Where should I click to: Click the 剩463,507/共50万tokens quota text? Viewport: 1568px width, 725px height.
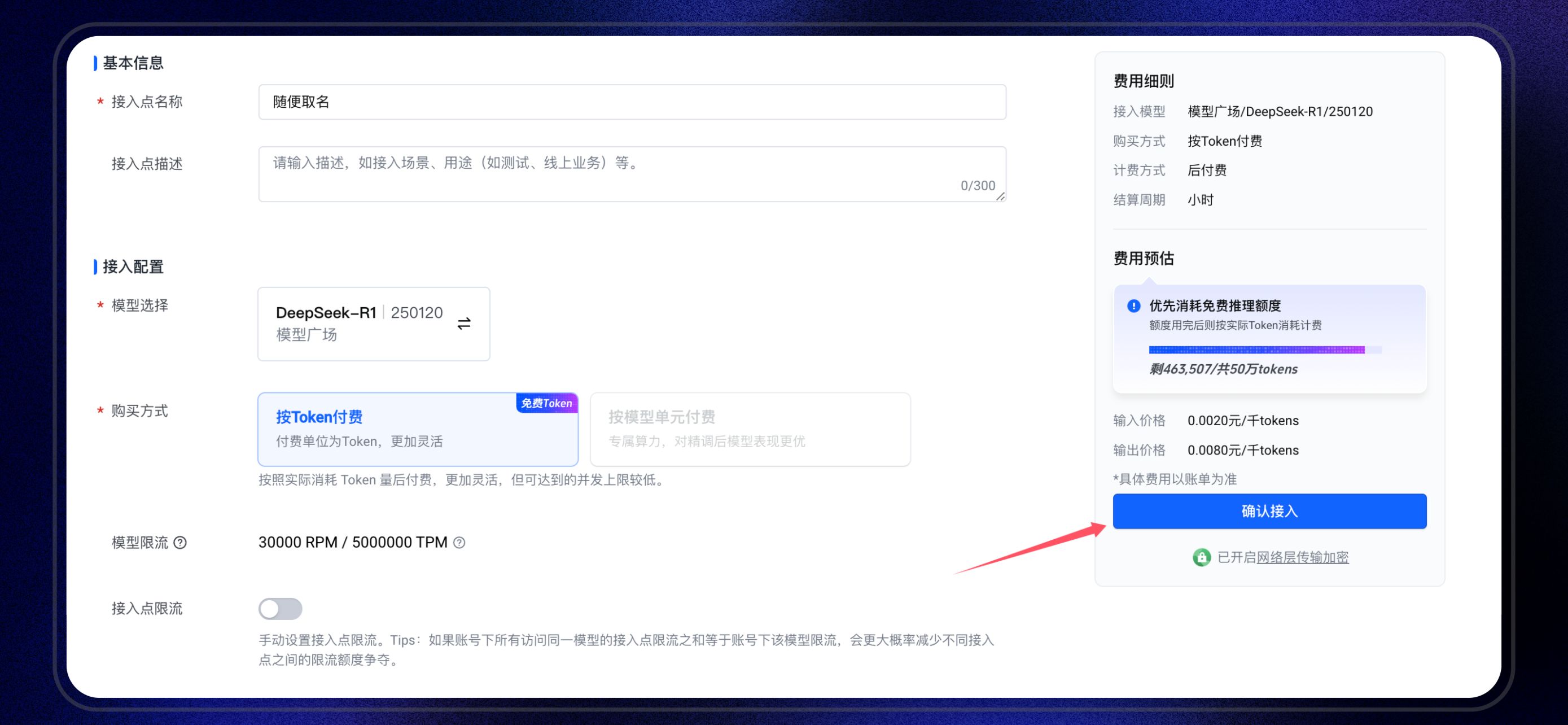[1223, 369]
